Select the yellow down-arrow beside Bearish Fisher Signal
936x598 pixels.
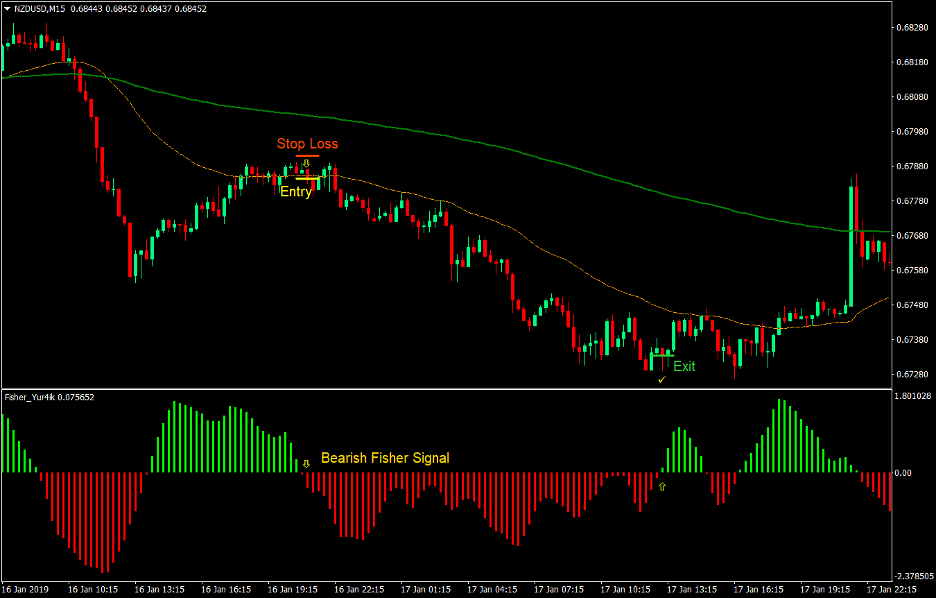pos(308,463)
